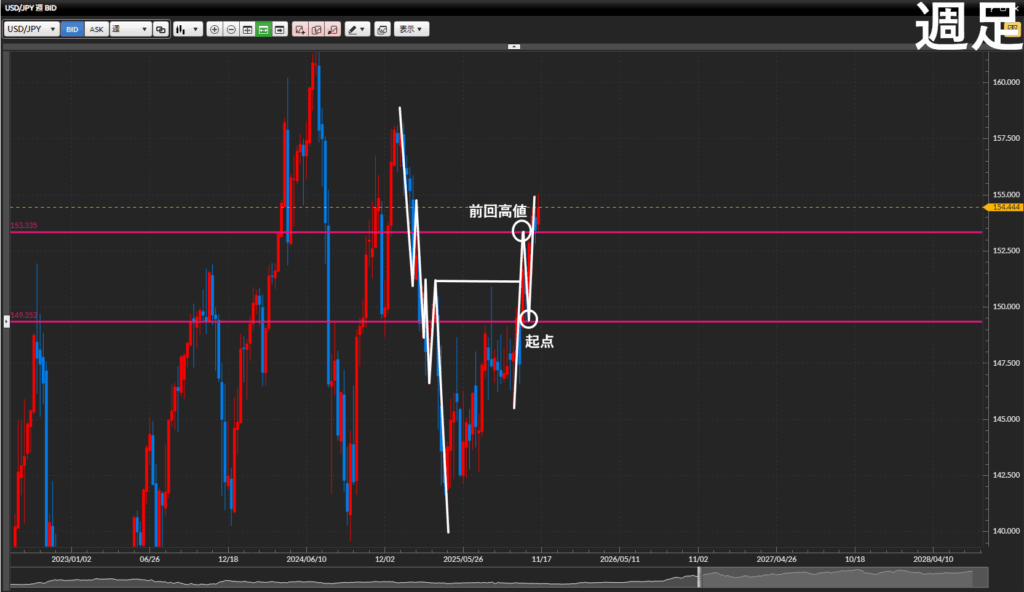The image size is (1024, 592).
Task: Click the zoom in (plus) chart icon
Action: pos(214,30)
